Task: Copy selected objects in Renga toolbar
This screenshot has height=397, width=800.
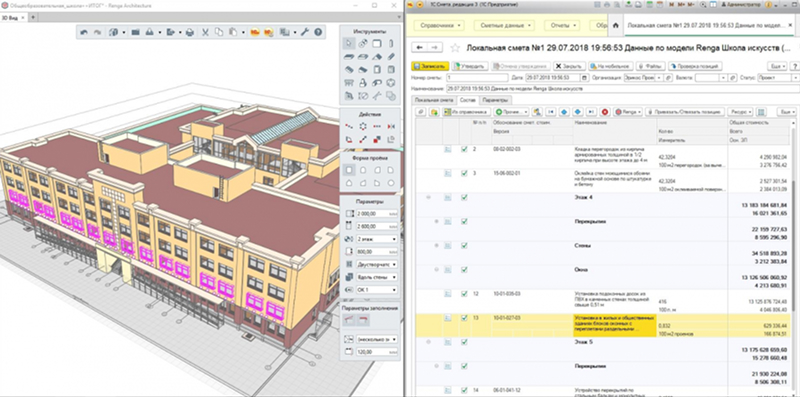Action: pyautogui.click(x=218, y=32)
